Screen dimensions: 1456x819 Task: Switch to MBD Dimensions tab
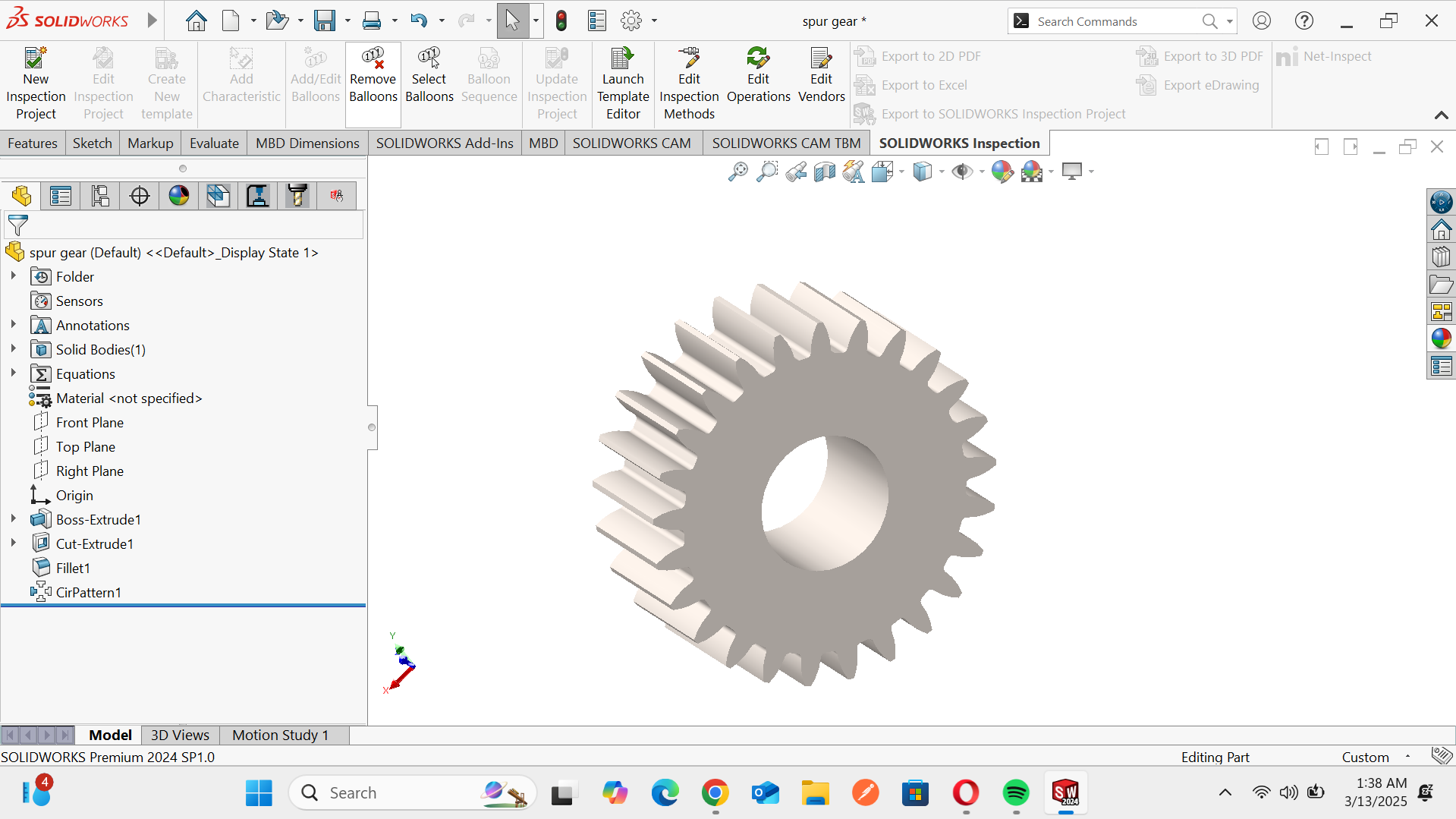coord(307,143)
